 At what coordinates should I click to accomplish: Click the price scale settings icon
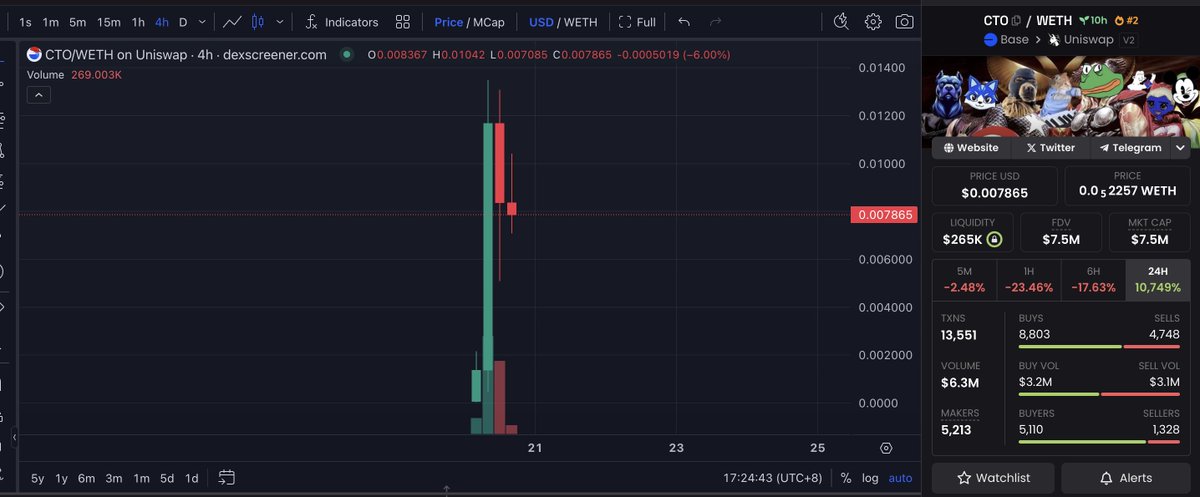tap(886, 447)
